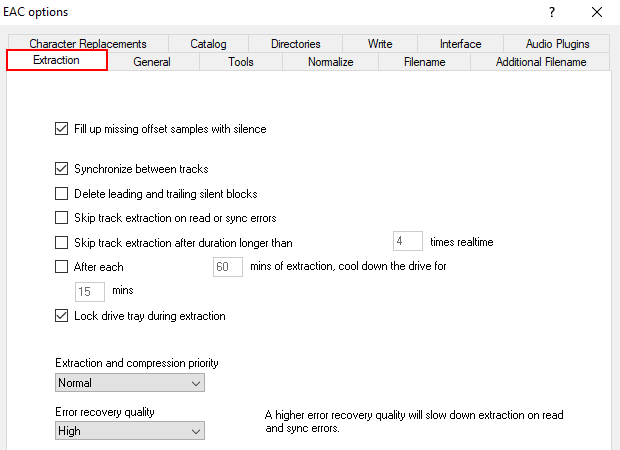Image resolution: width=620 pixels, height=450 pixels.
Task: Go to the Normalize tab
Action: (331, 62)
